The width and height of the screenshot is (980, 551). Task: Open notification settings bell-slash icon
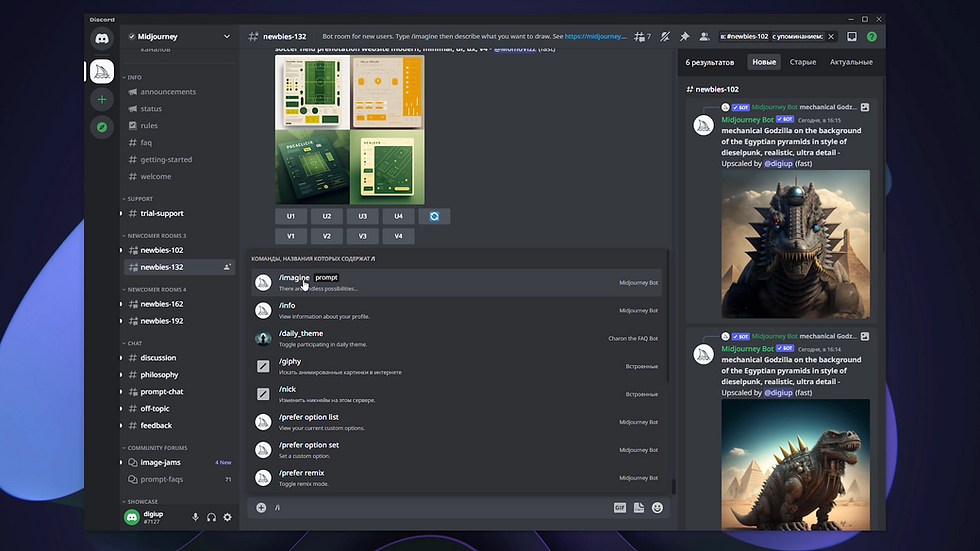tap(665, 37)
